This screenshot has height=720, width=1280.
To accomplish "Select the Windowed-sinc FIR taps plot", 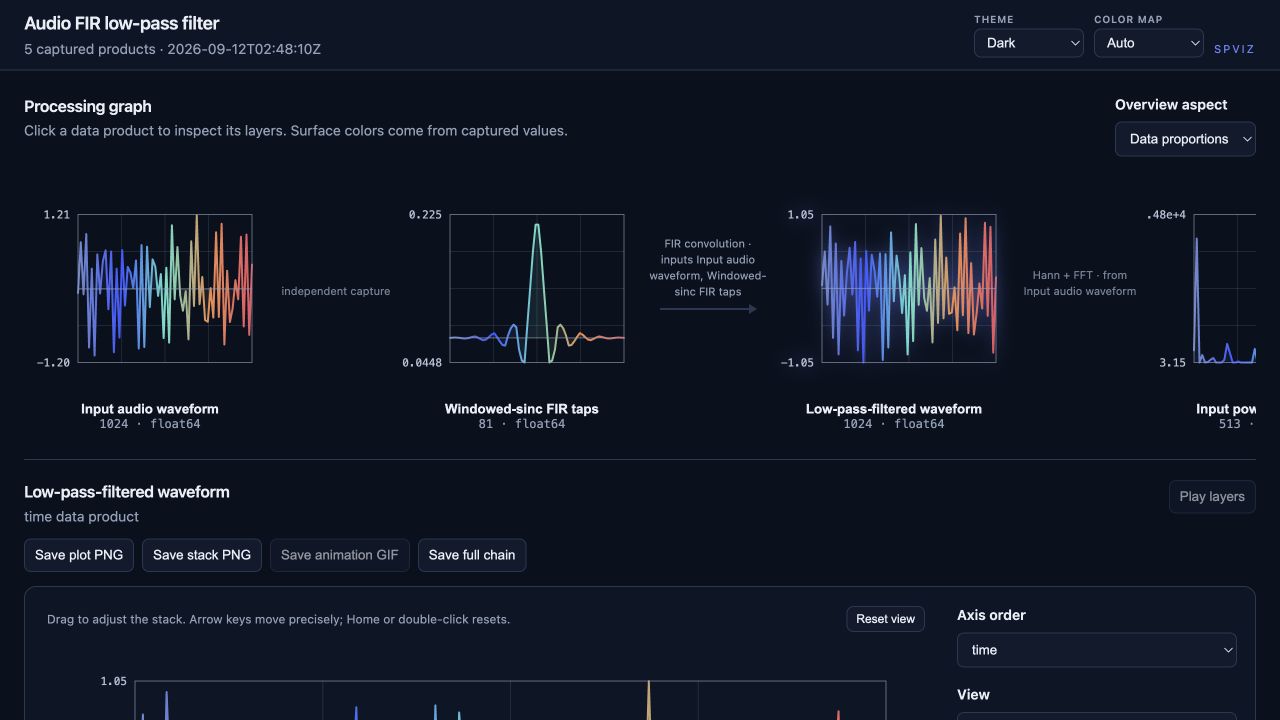I will pos(537,288).
